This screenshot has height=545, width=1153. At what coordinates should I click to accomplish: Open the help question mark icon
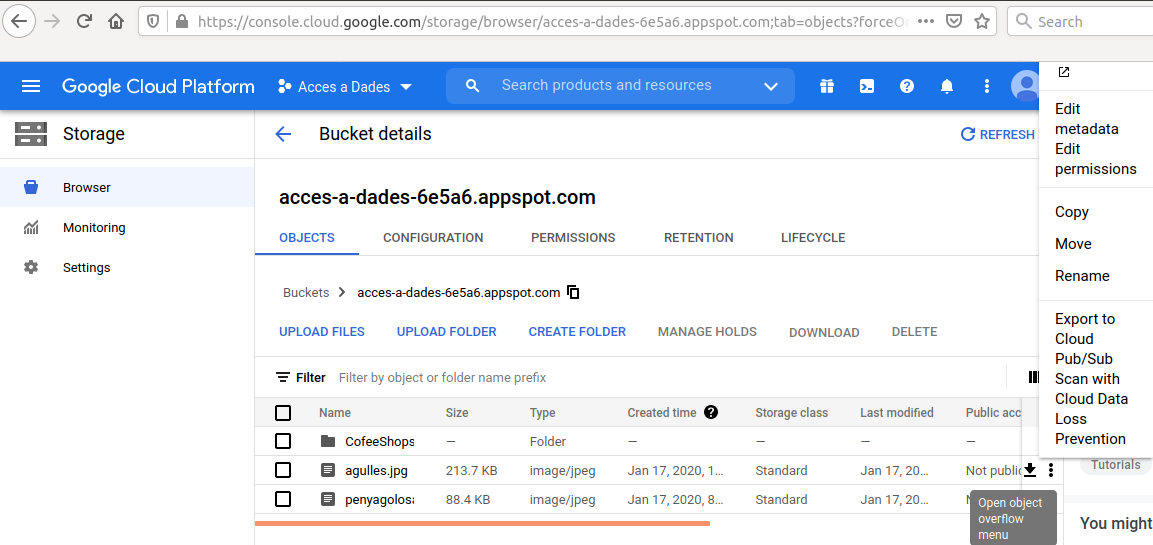[907, 86]
